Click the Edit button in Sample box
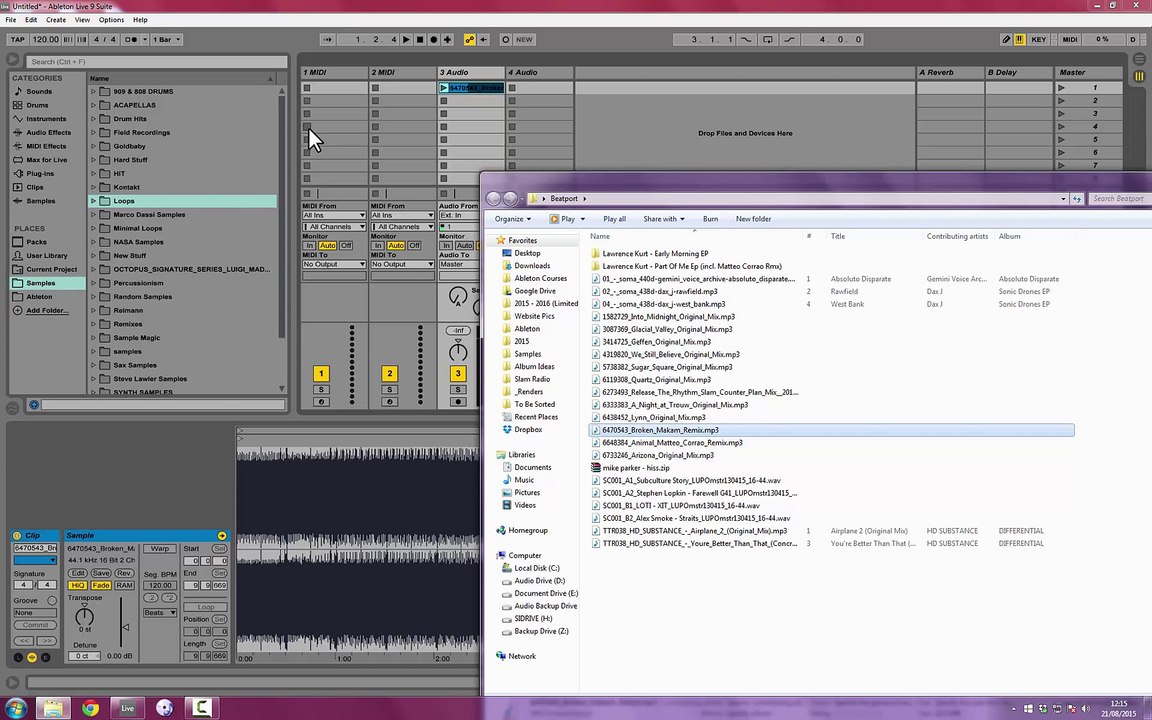 click(x=77, y=574)
